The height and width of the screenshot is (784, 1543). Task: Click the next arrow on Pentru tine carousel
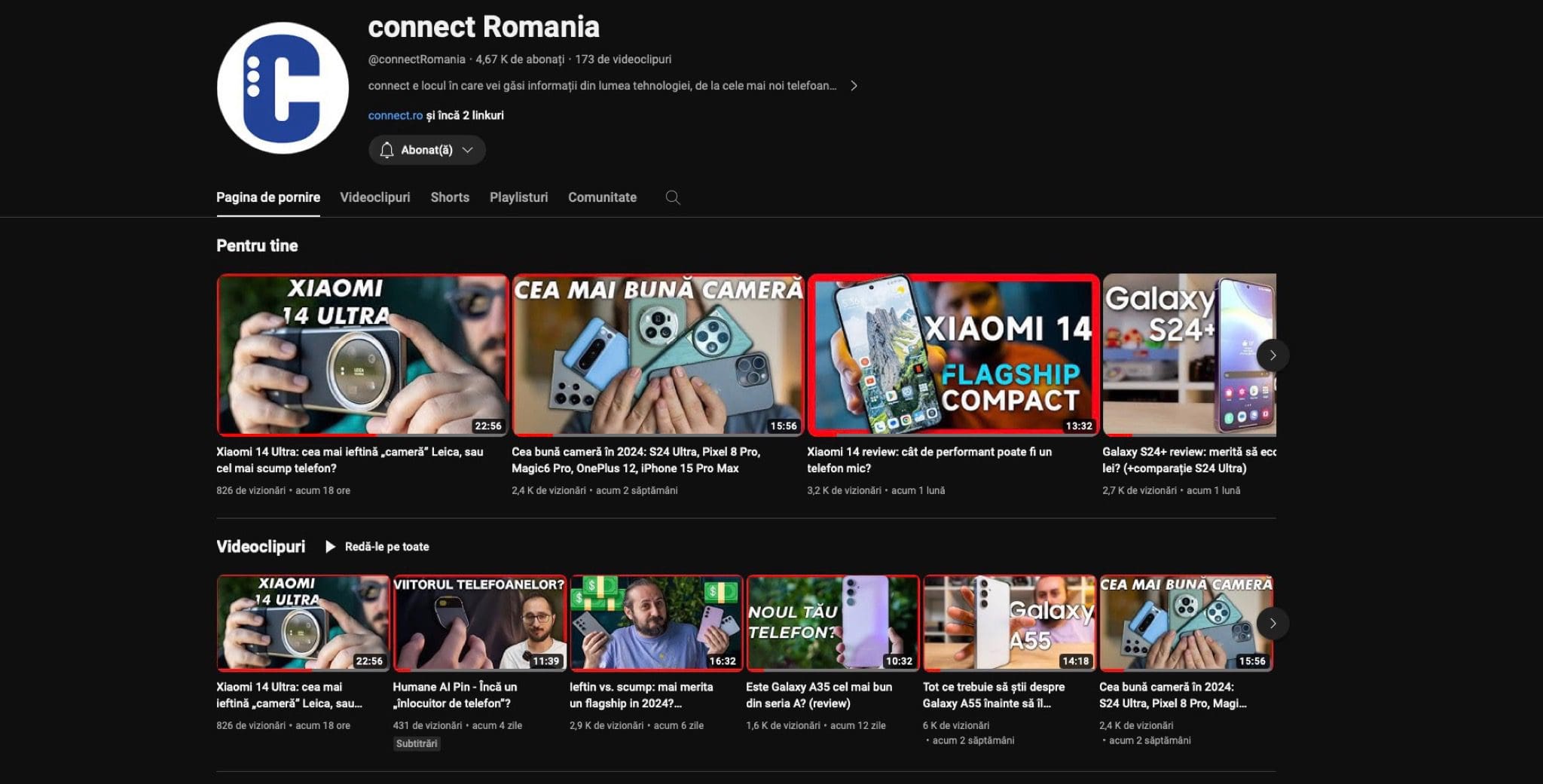[x=1273, y=355]
